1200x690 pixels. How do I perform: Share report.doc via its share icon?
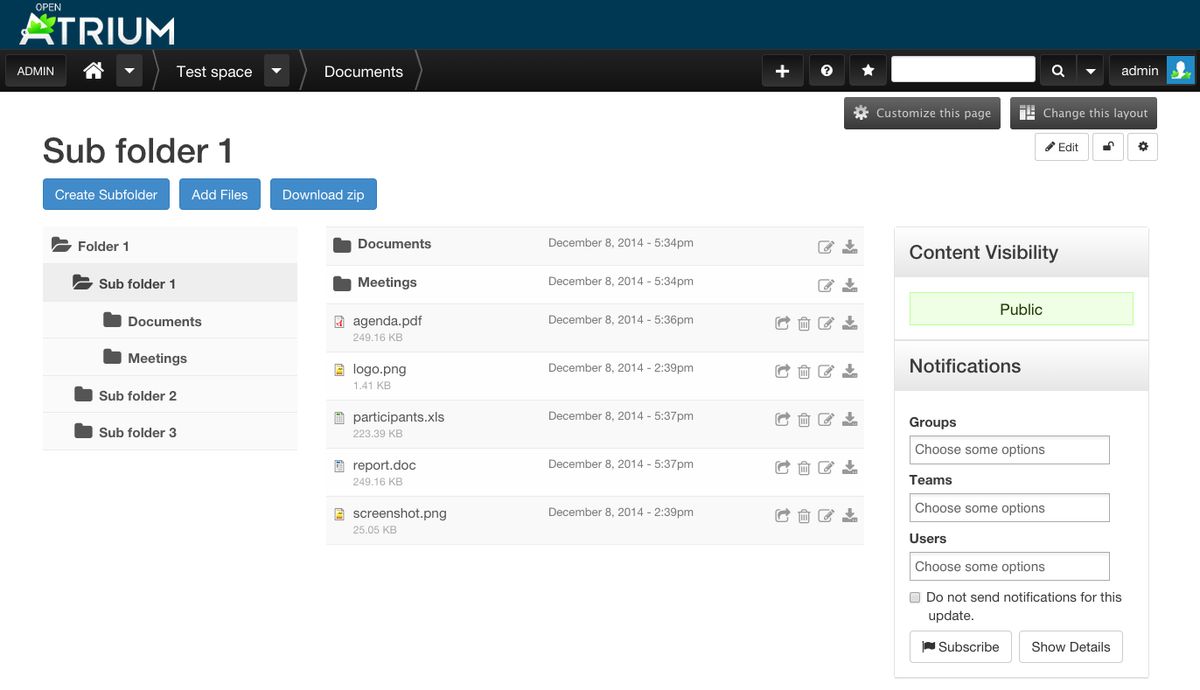782,467
